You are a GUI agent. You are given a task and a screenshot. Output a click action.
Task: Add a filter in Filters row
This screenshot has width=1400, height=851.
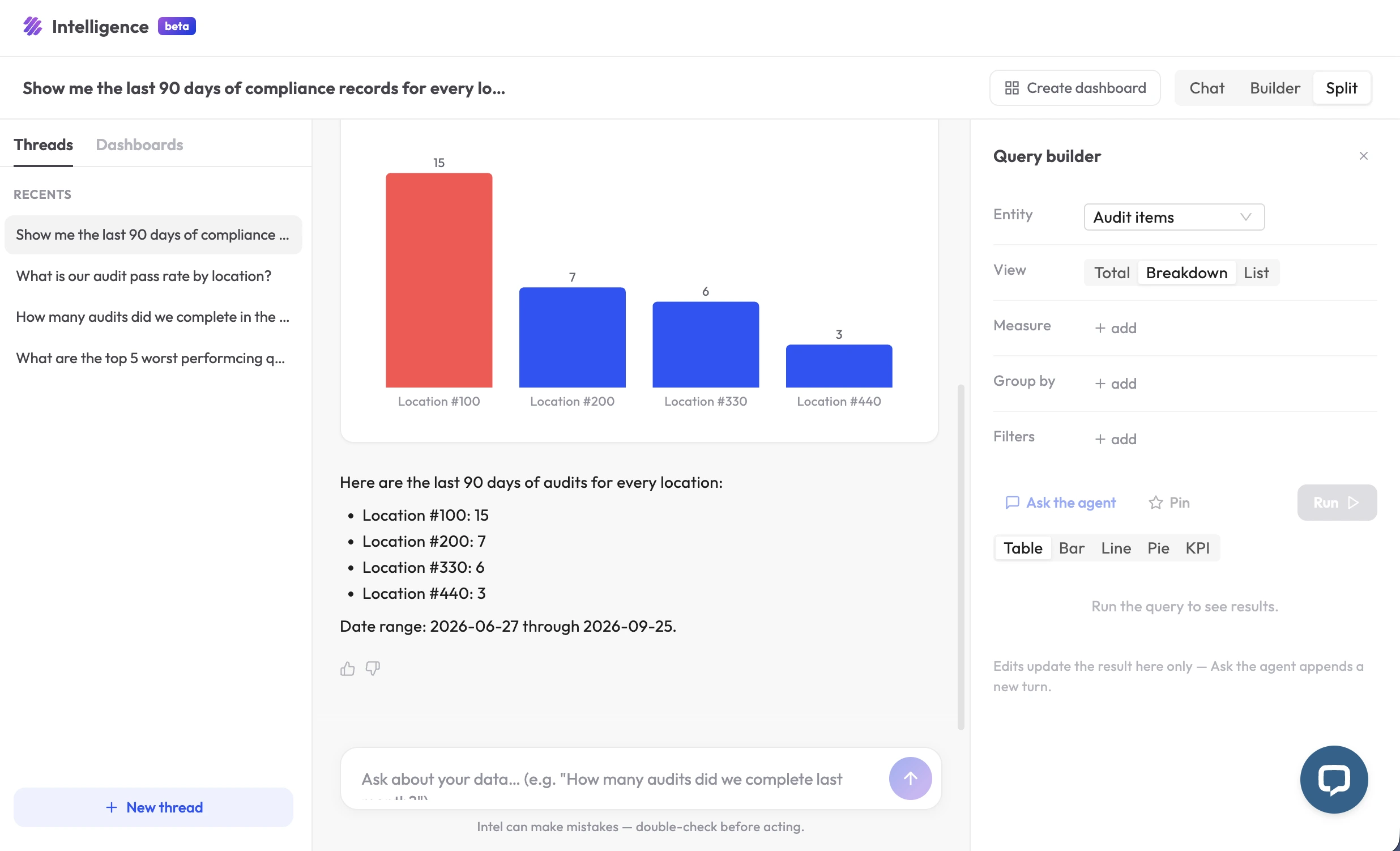coord(1115,439)
